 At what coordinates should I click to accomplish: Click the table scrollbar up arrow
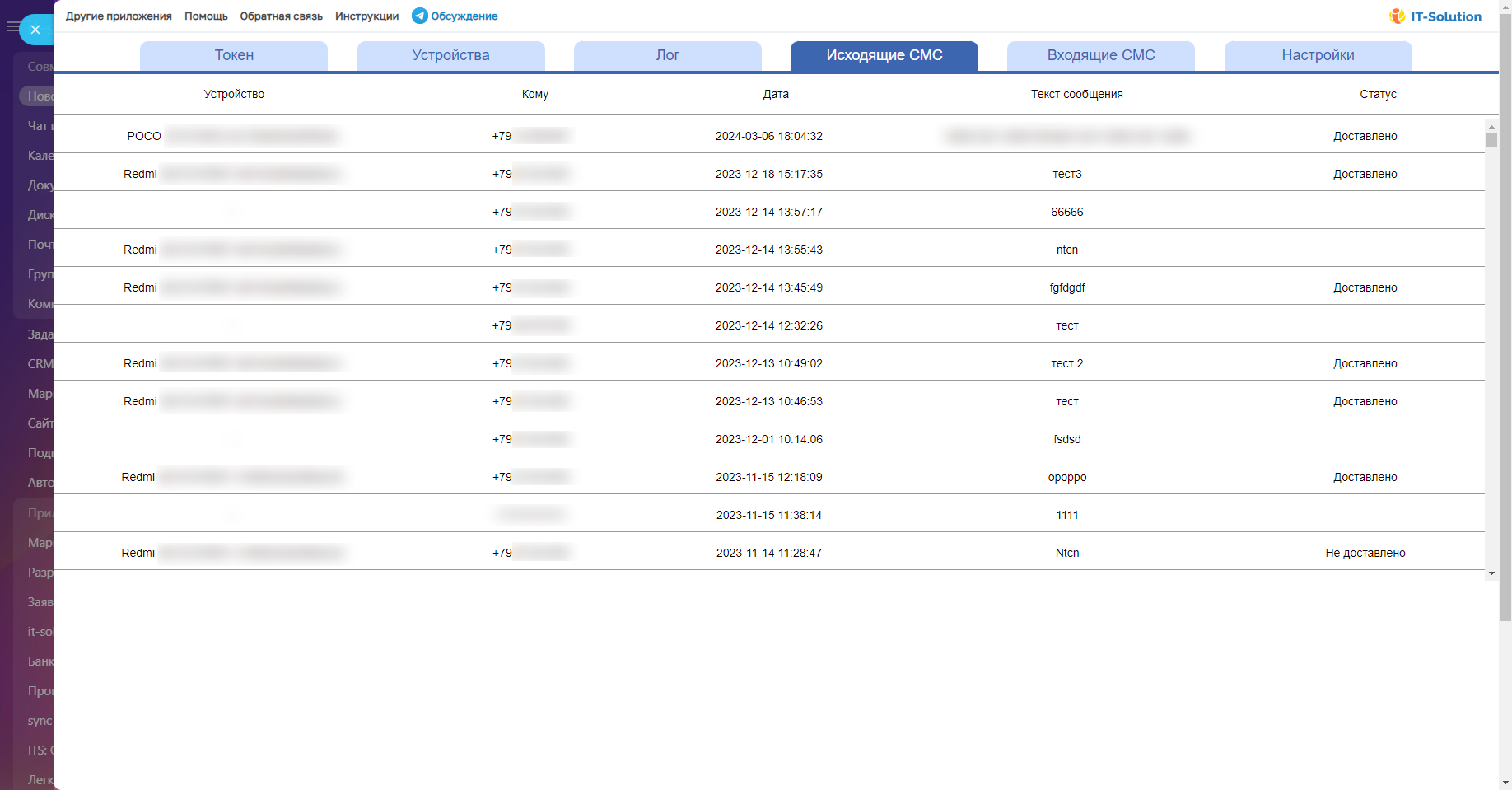click(1491, 127)
